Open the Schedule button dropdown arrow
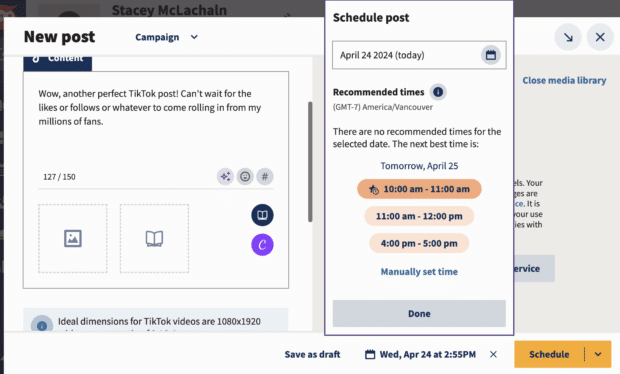620x374 pixels. click(x=598, y=354)
